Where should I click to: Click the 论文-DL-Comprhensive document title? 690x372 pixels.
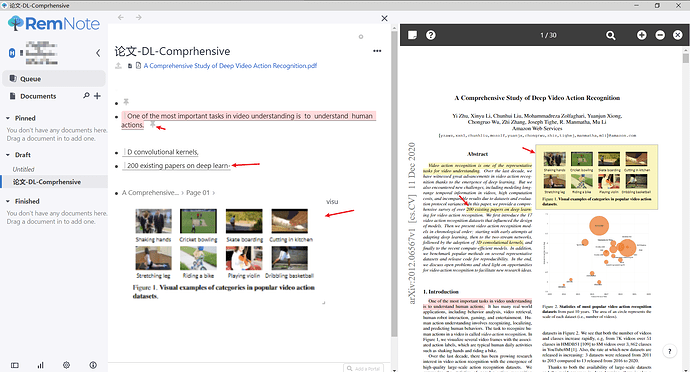pyautogui.click(x=172, y=51)
